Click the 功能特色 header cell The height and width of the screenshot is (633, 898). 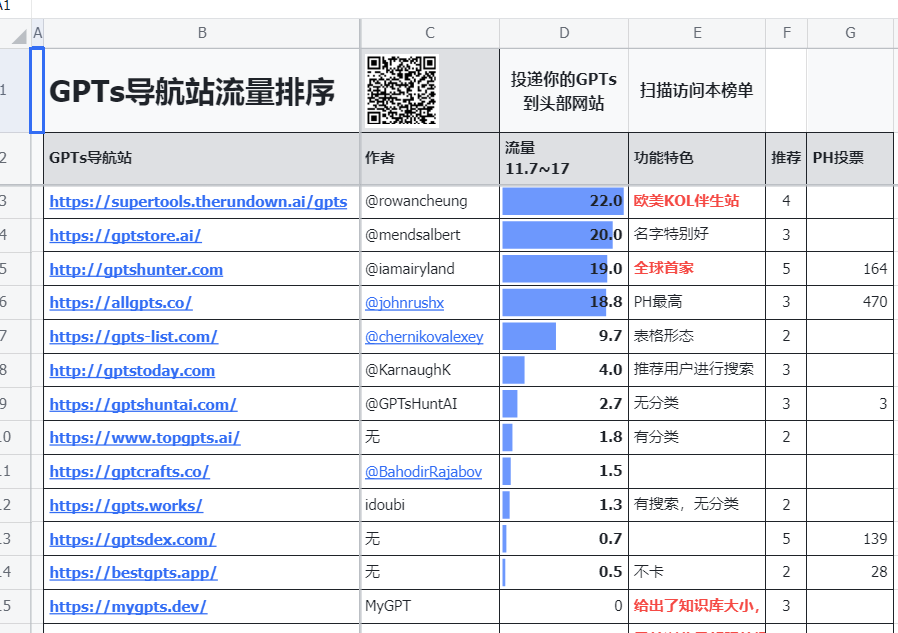(x=696, y=158)
